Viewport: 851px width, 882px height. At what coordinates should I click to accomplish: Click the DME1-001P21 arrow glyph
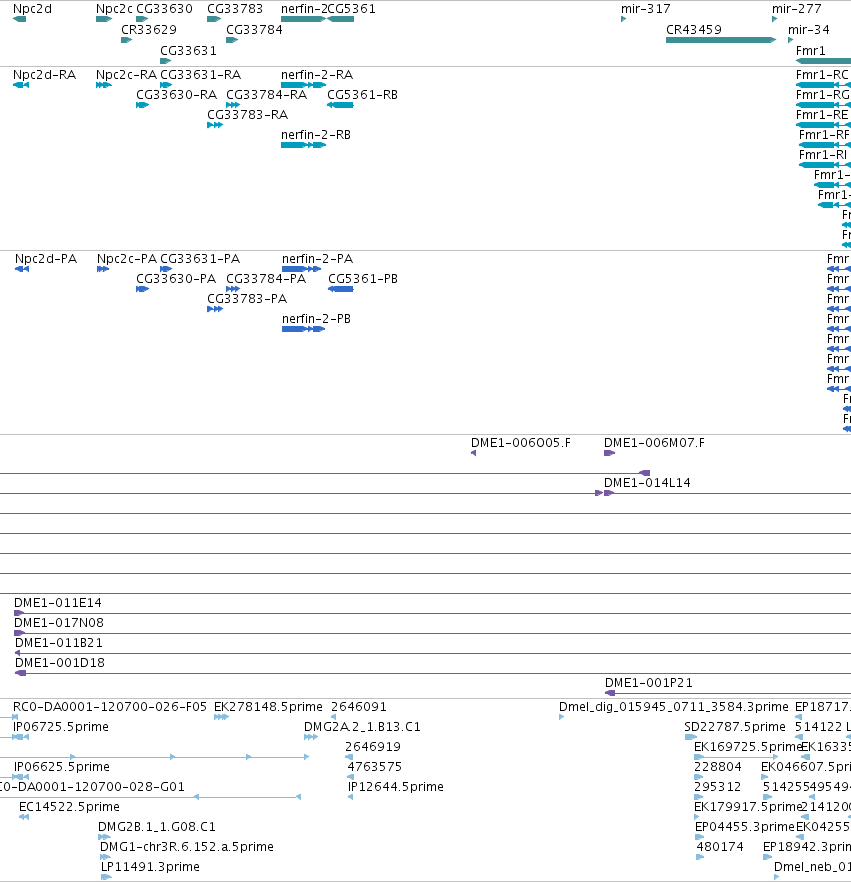[610, 693]
